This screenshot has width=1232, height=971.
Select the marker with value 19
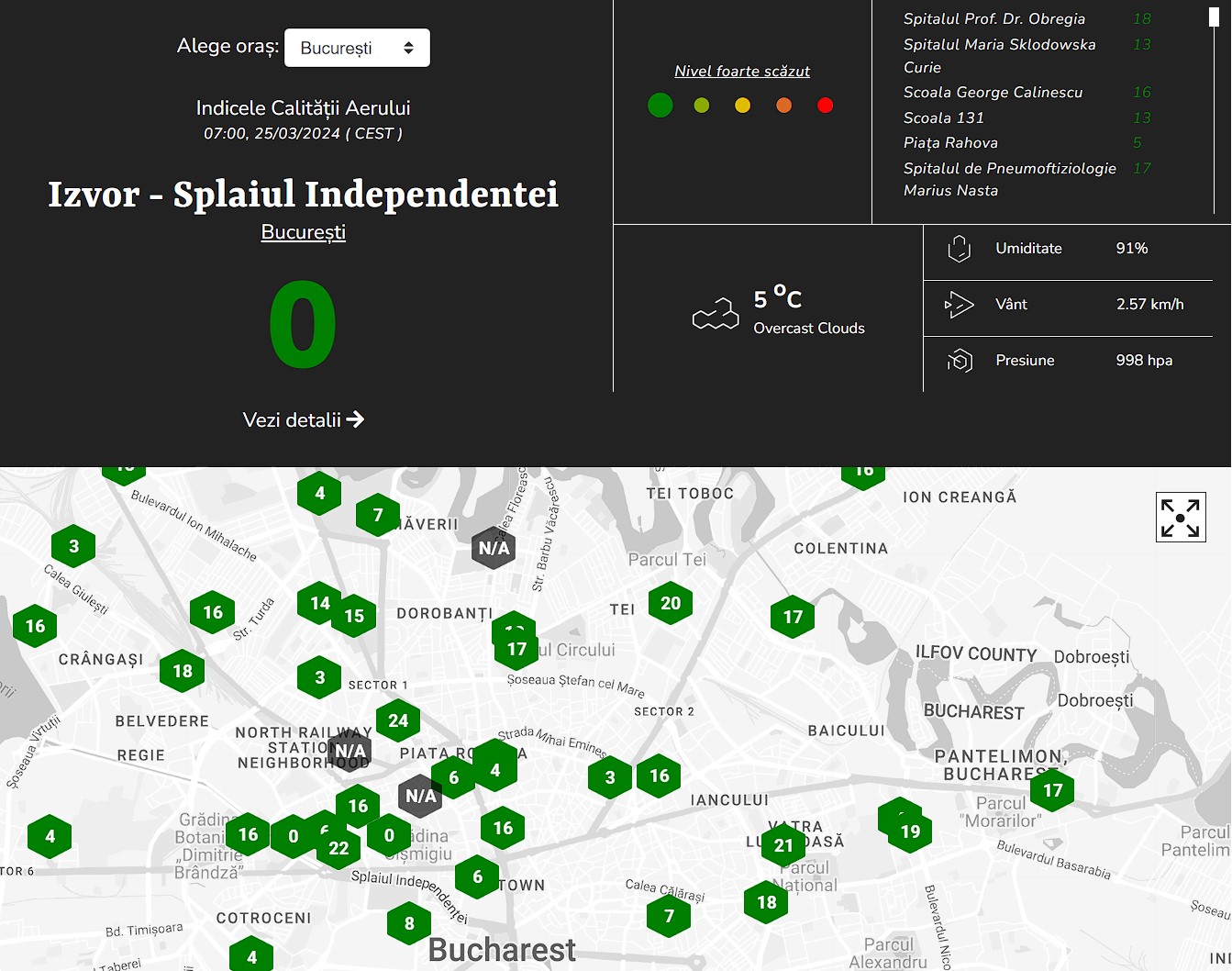(x=910, y=831)
